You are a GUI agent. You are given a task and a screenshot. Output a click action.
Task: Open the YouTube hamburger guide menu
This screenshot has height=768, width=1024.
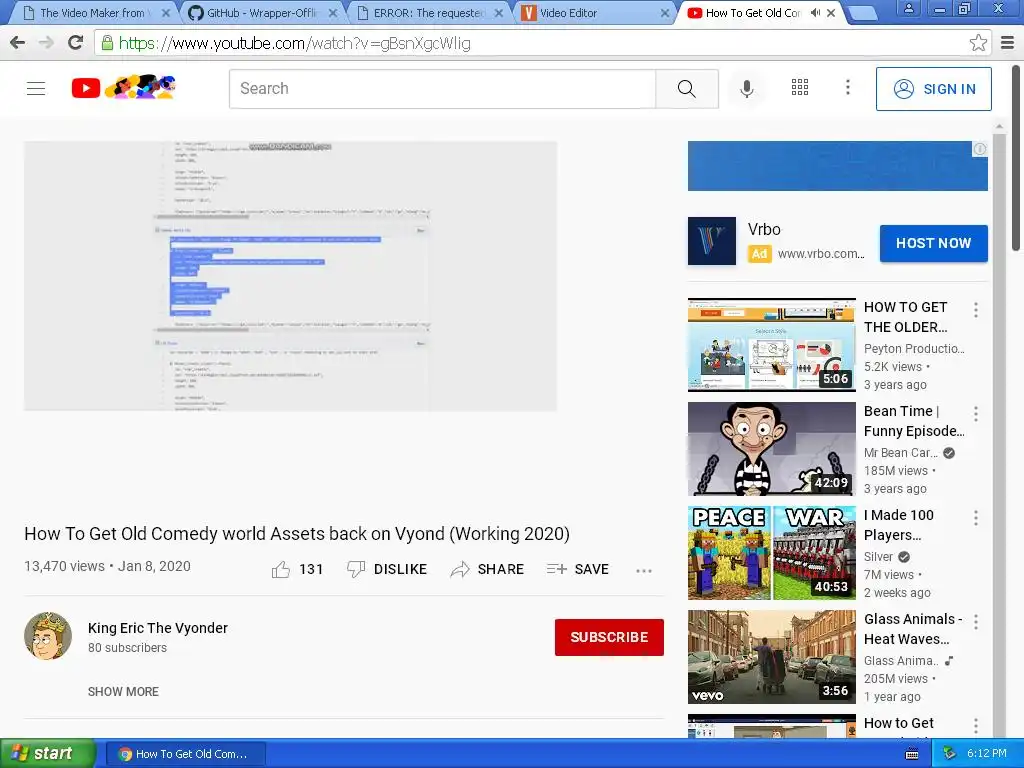(x=36, y=88)
